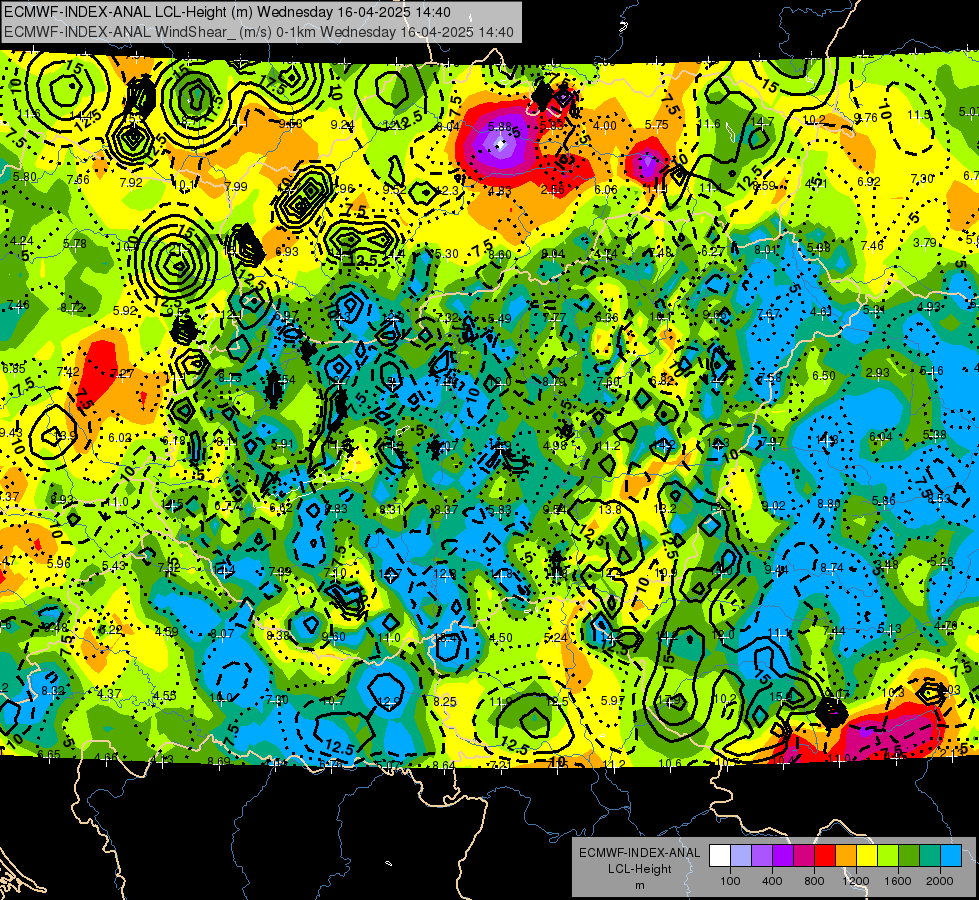
Task: Select the medium purple legend swatch
Action: (762, 855)
